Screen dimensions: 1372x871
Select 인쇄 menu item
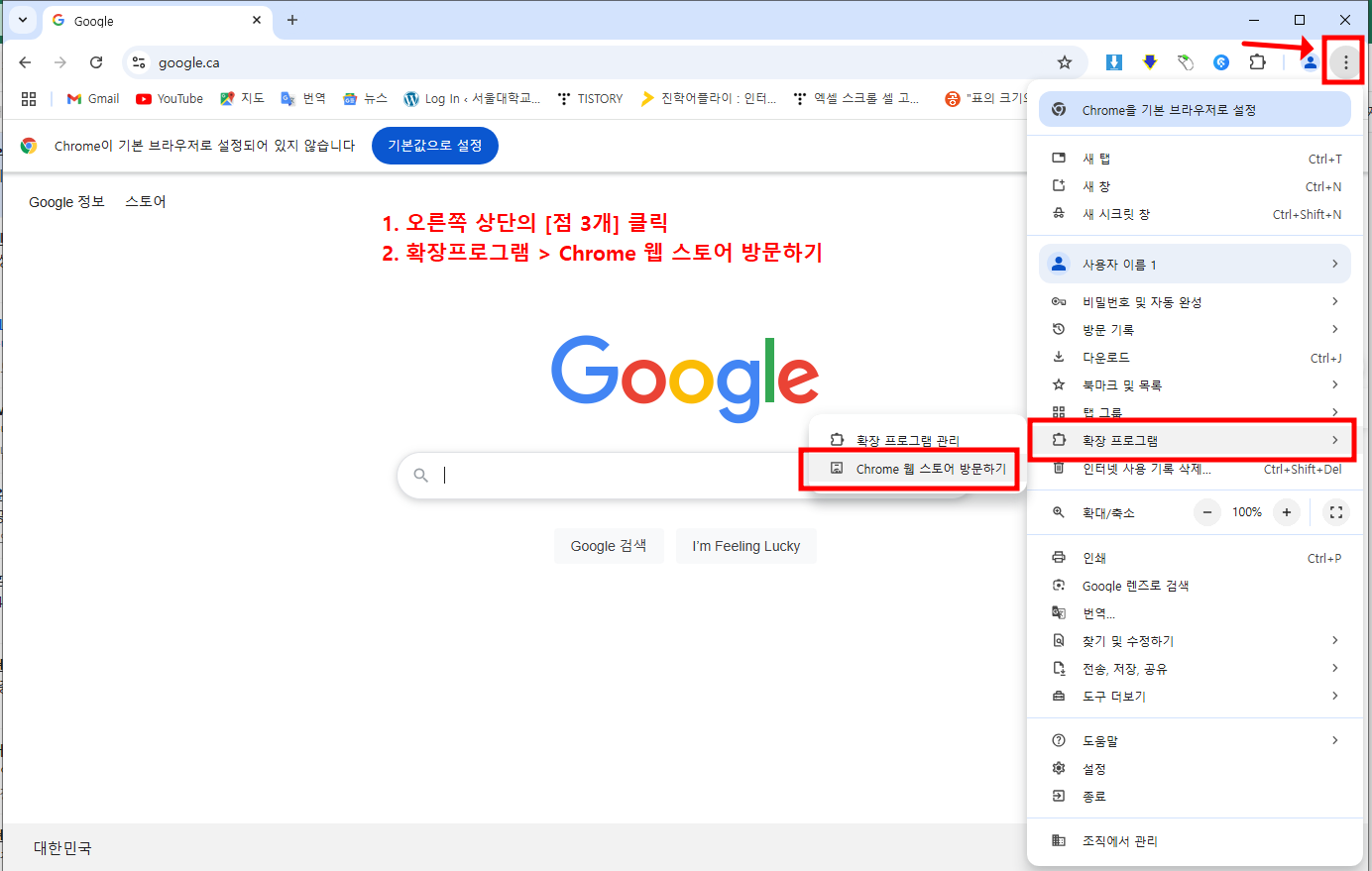point(1195,558)
